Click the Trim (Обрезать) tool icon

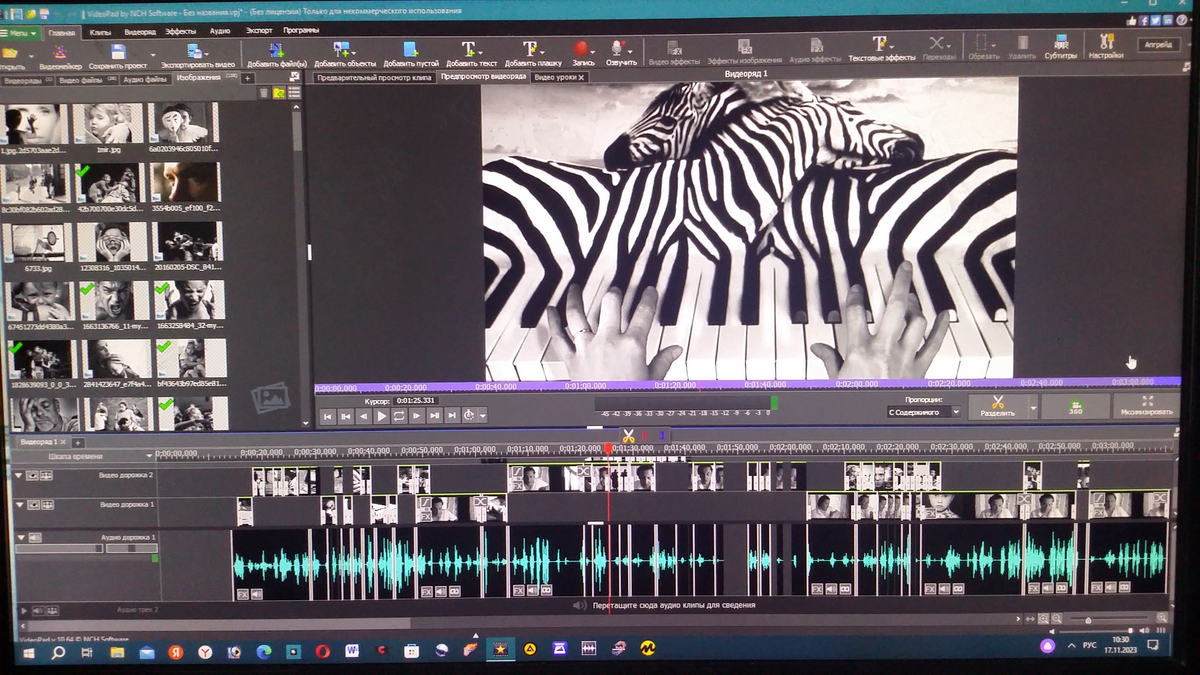[983, 42]
